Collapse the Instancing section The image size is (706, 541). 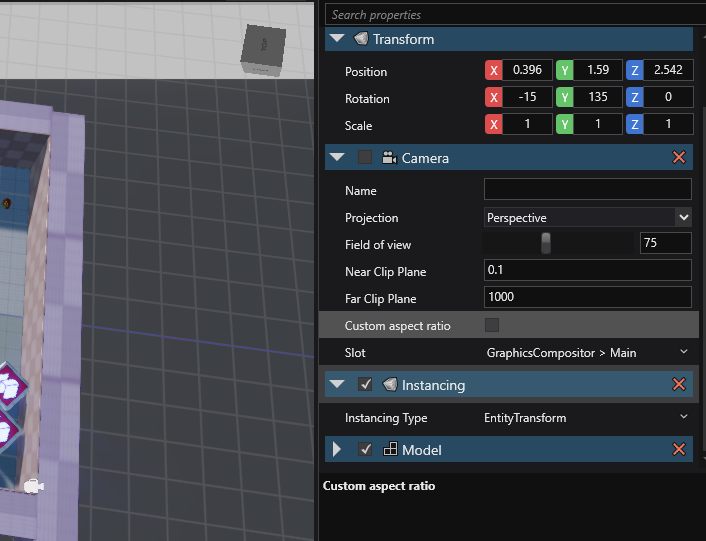[337, 384]
